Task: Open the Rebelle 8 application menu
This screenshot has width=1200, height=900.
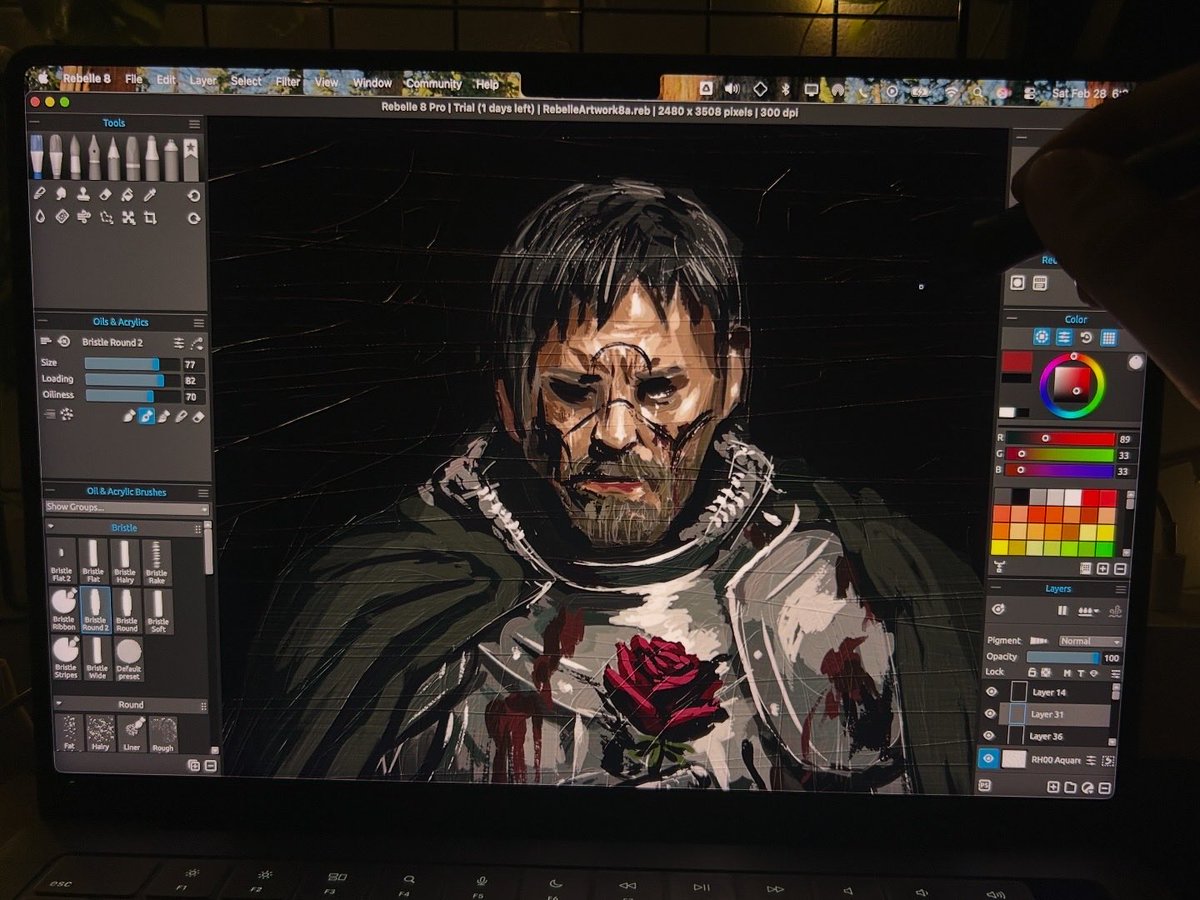Action: point(87,78)
